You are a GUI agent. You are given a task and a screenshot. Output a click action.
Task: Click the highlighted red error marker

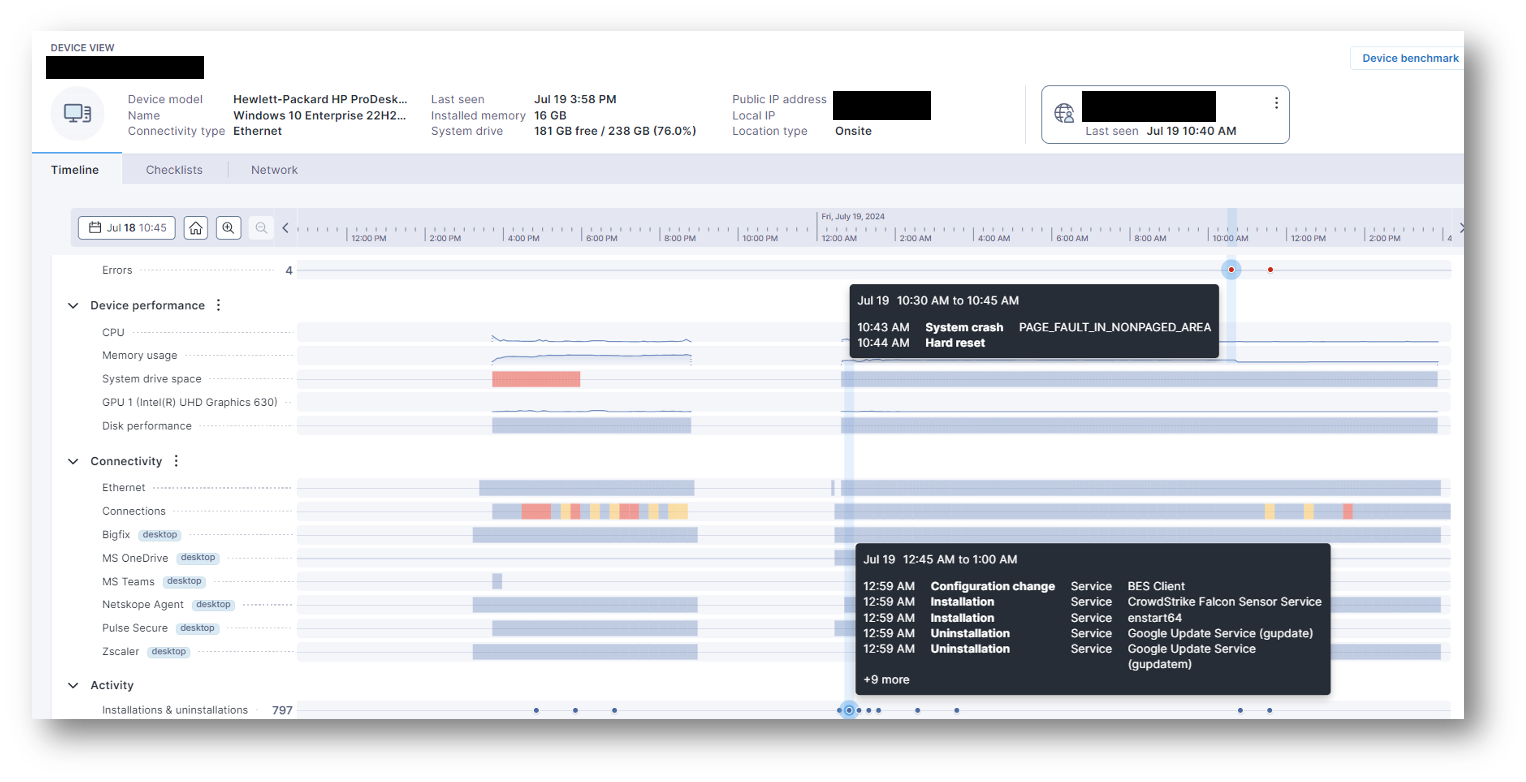coord(1231,270)
